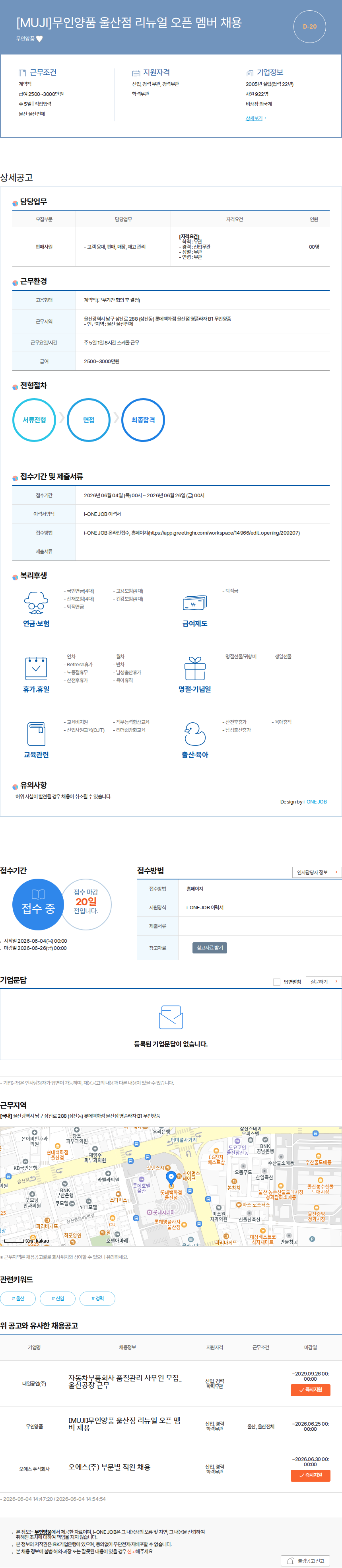Click the 근무조건 building icon

pos(23,72)
